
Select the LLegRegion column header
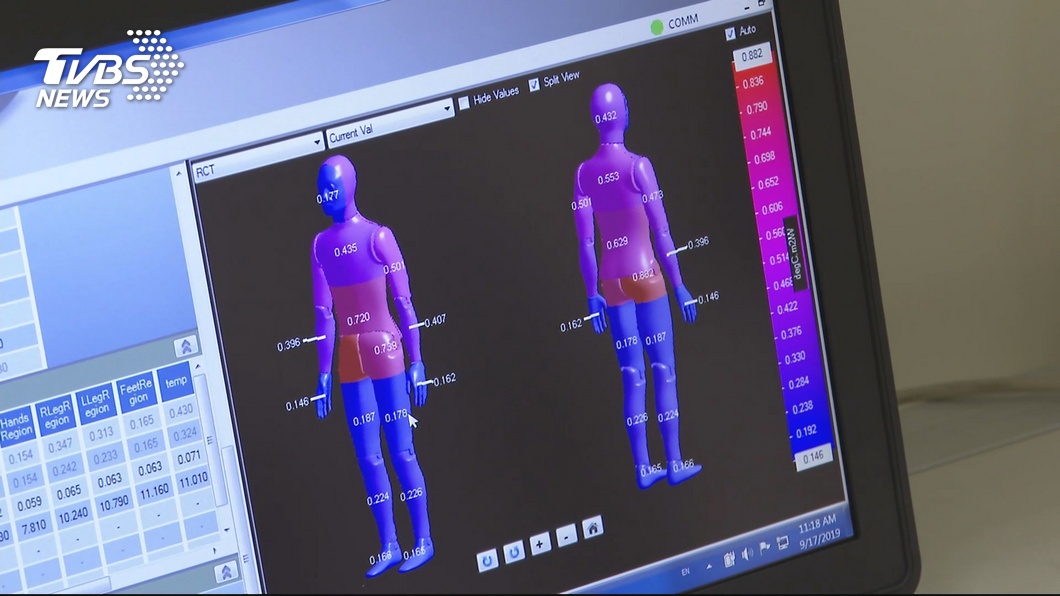point(96,405)
